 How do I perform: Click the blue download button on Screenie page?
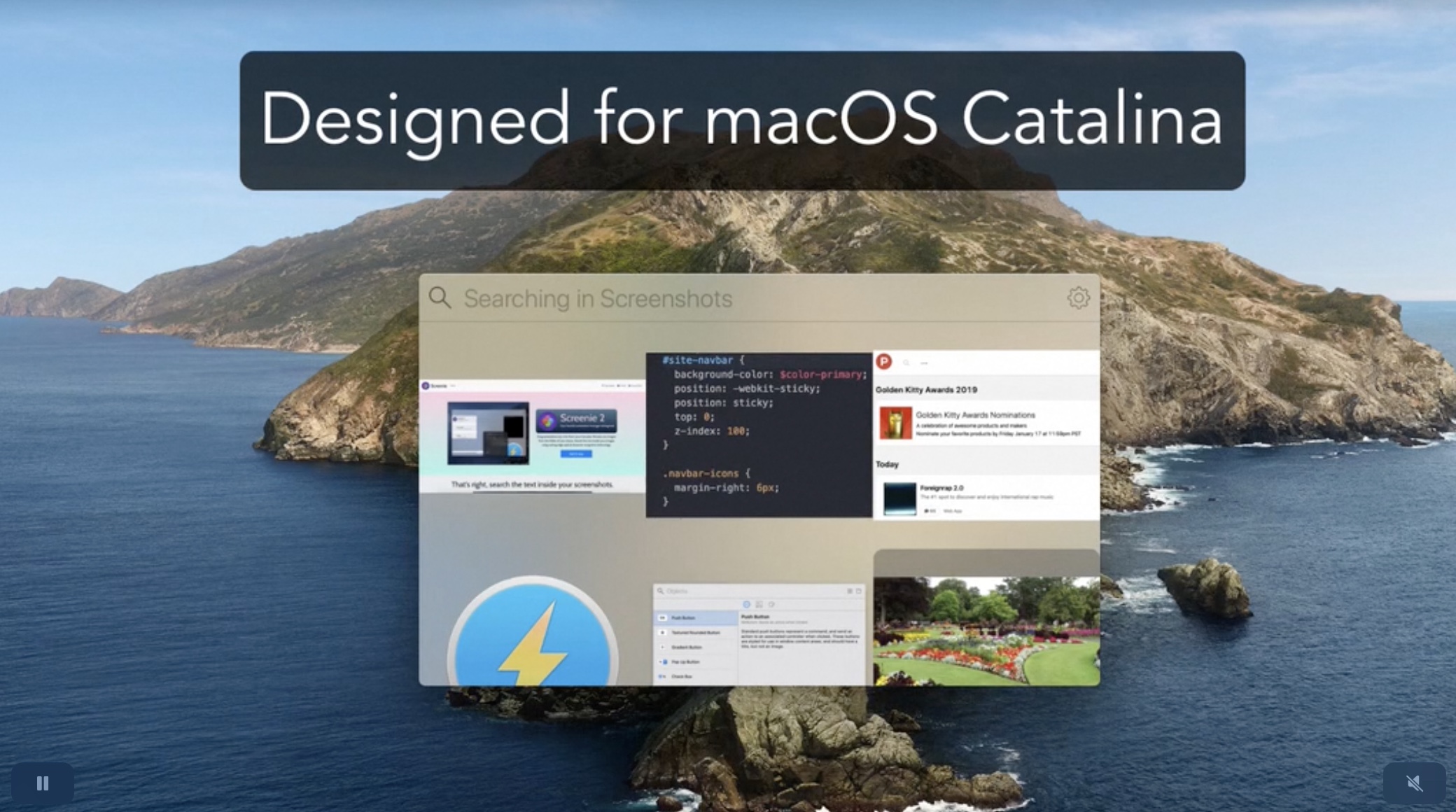[576, 454]
